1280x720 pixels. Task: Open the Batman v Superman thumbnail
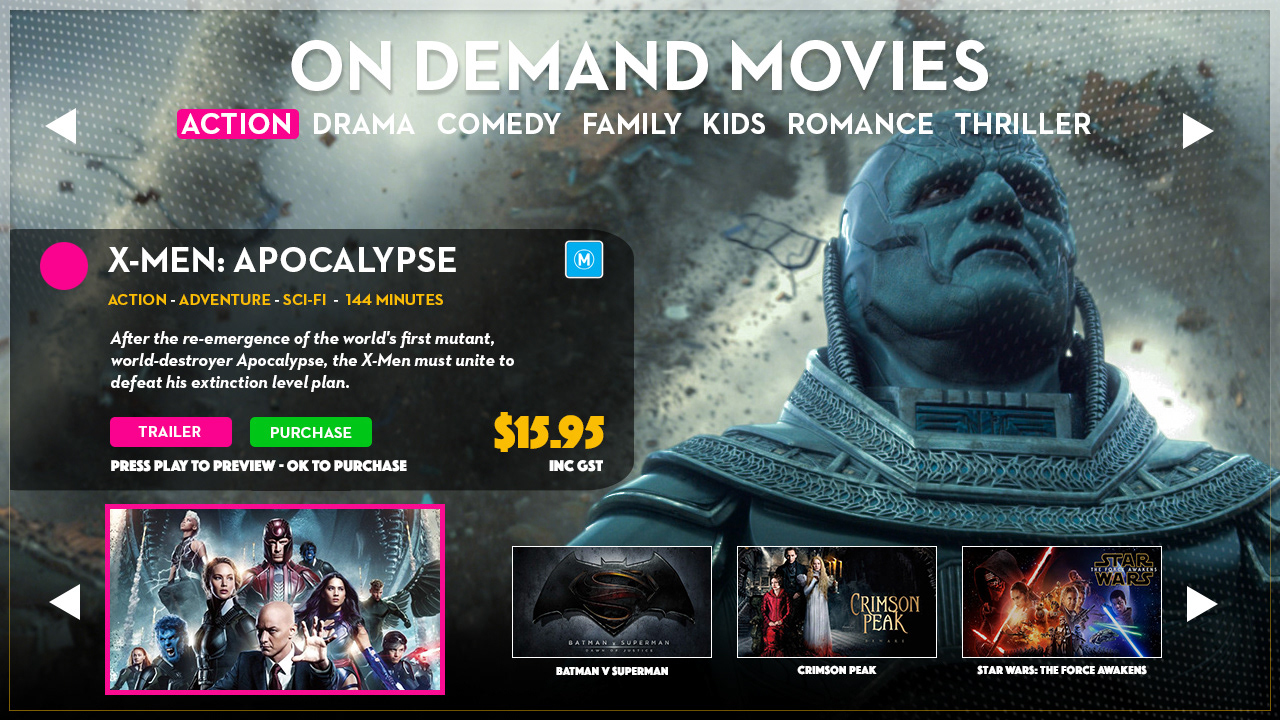tap(612, 602)
